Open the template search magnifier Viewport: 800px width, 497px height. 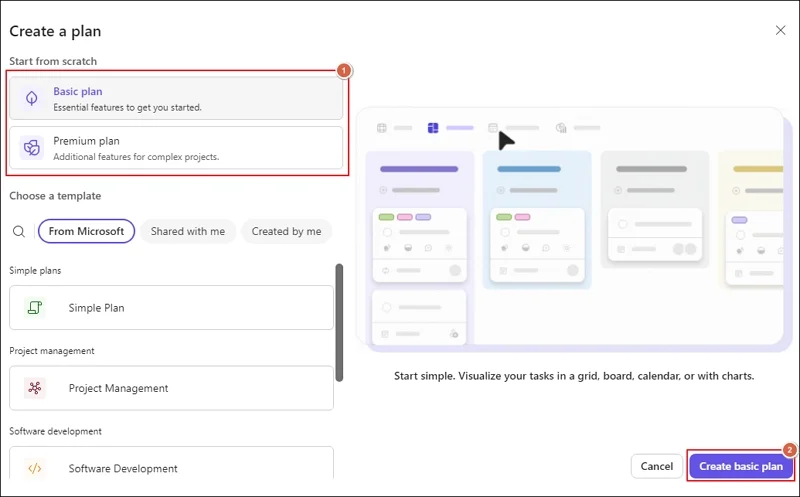tap(19, 232)
